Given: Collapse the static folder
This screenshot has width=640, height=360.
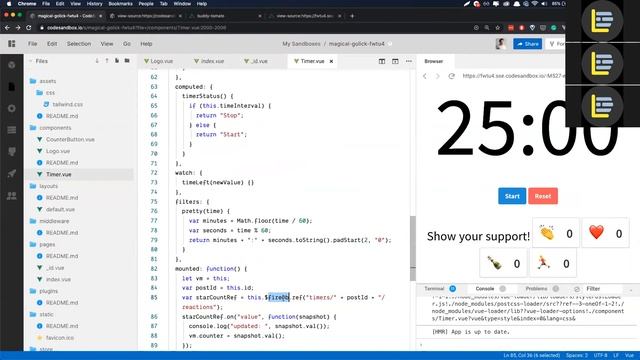Looking at the screenshot, I should 42,314.
